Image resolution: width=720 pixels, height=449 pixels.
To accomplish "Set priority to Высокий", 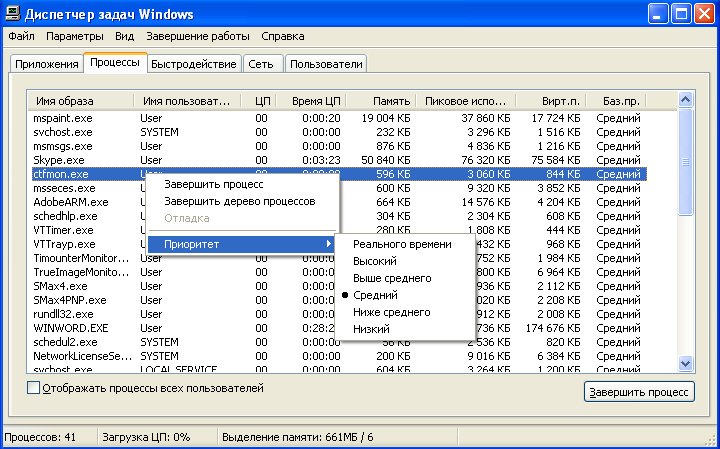I will [x=405, y=262].
